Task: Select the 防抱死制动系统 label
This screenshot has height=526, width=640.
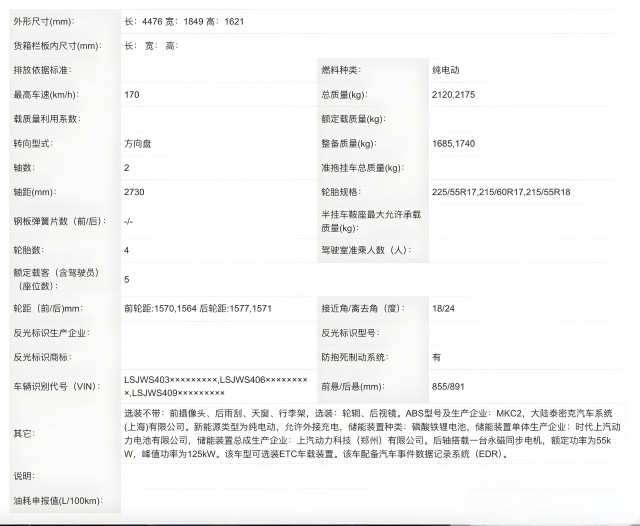Action: tap(355, 357)
